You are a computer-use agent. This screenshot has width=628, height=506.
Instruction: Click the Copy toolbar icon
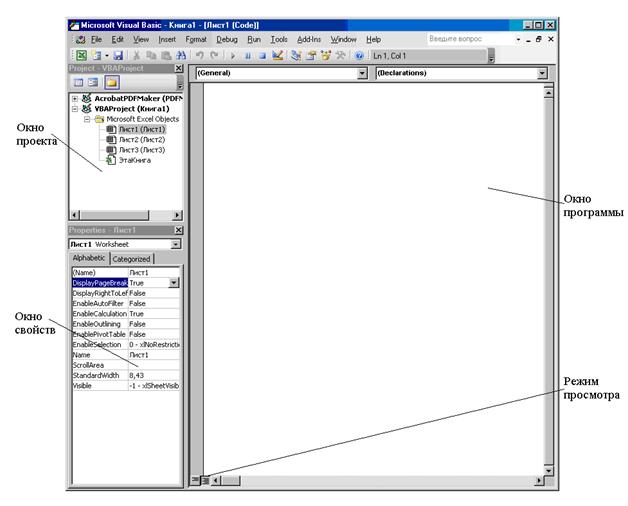click(151, 56)
